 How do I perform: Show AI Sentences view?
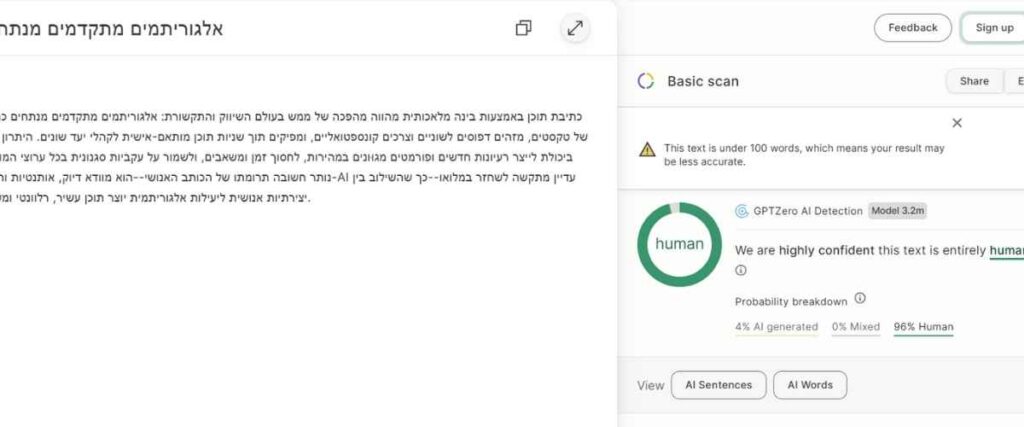click(718, 385)
